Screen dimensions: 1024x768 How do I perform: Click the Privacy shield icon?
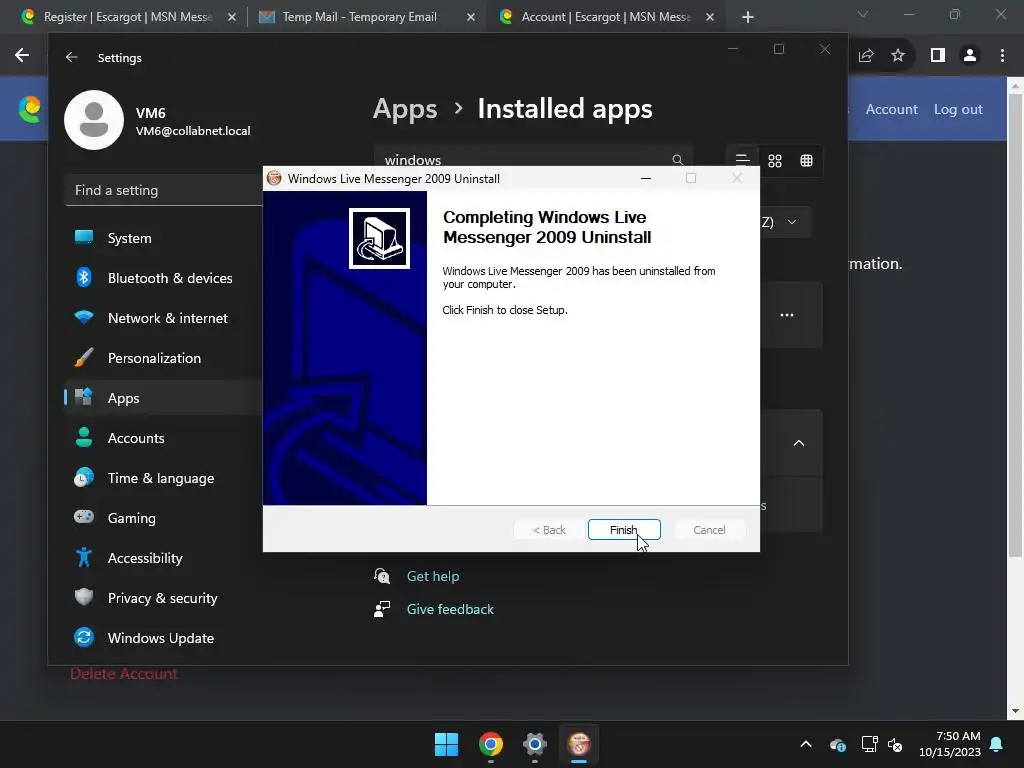[x=84, y=597]
